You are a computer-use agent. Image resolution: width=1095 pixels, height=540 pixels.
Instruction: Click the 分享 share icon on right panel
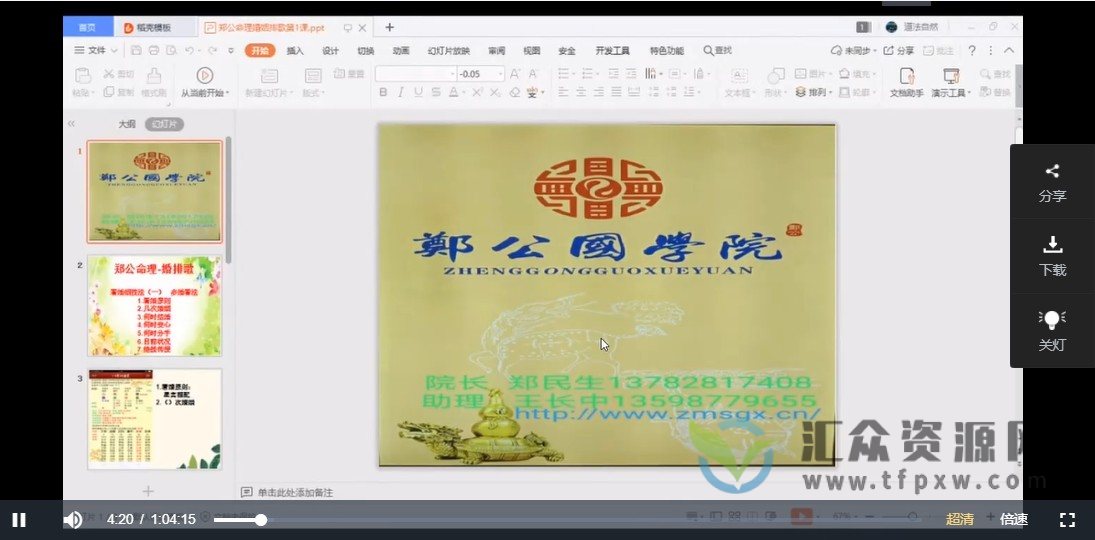(x=1052, y=172)
